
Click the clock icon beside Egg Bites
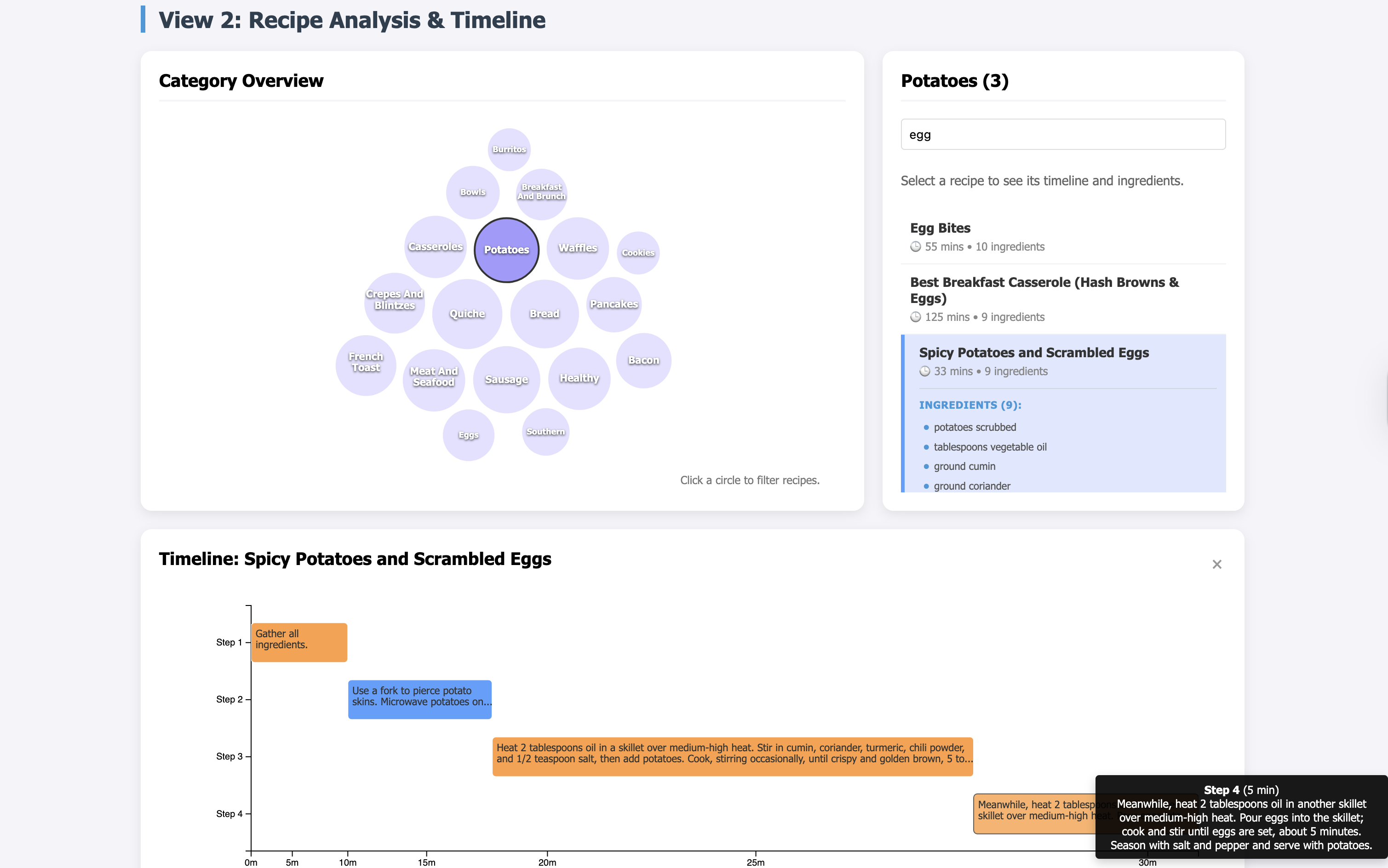click(x=916, y=247)
